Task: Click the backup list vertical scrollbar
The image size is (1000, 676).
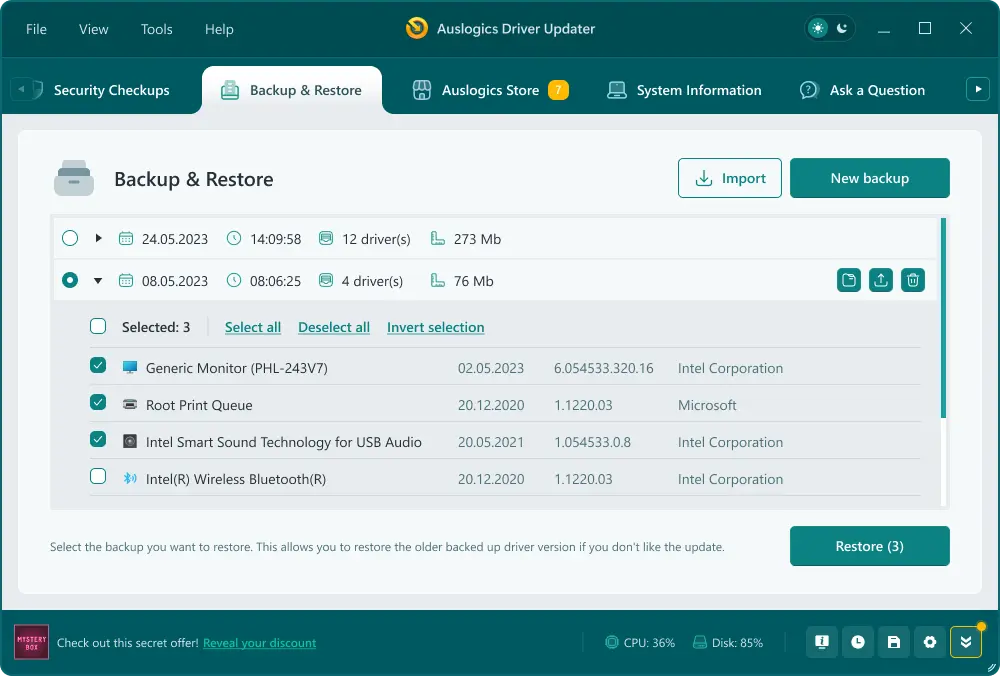Action: click(942, 320)
